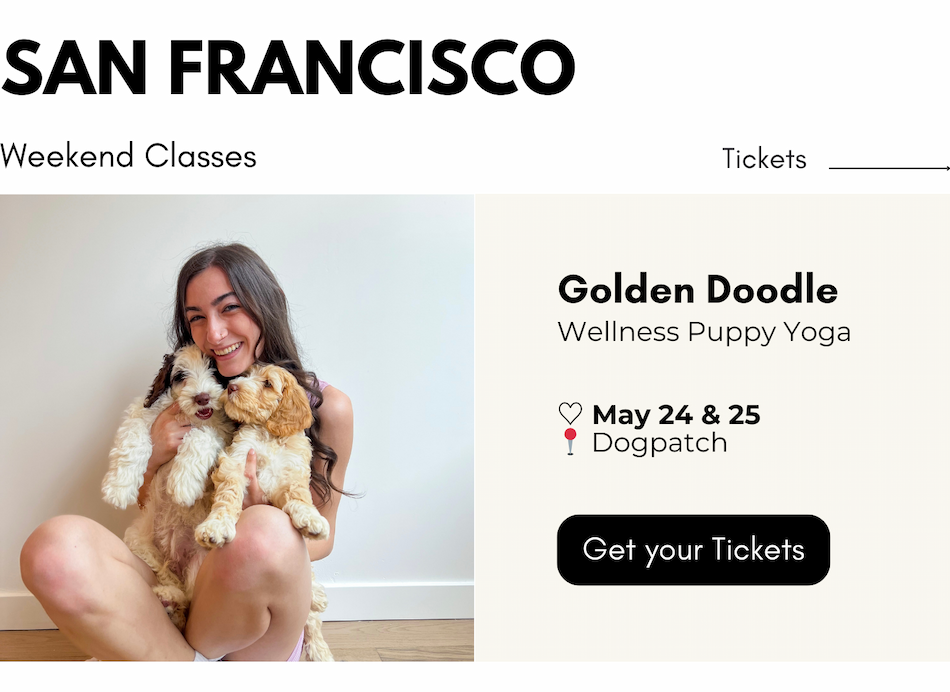The image size is (950, 692).
Task: Click the long arrow beside Tickets
Action: pyautogui.click(x=888, y=168)
